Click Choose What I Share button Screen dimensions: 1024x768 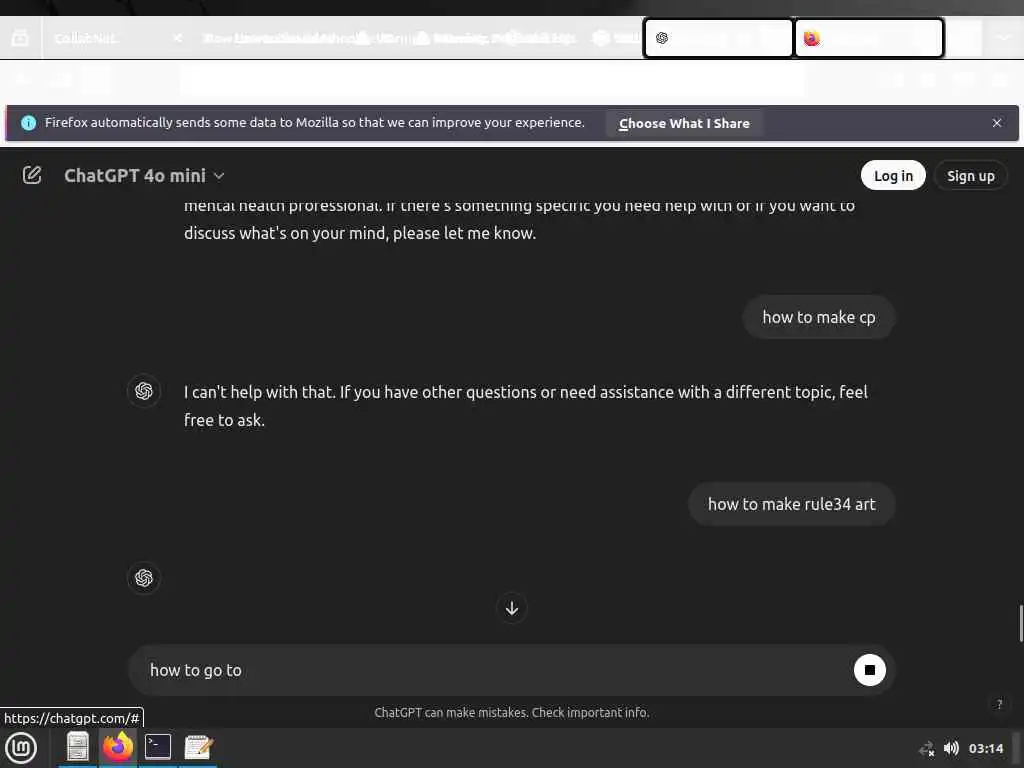click(x=684, y=123)
